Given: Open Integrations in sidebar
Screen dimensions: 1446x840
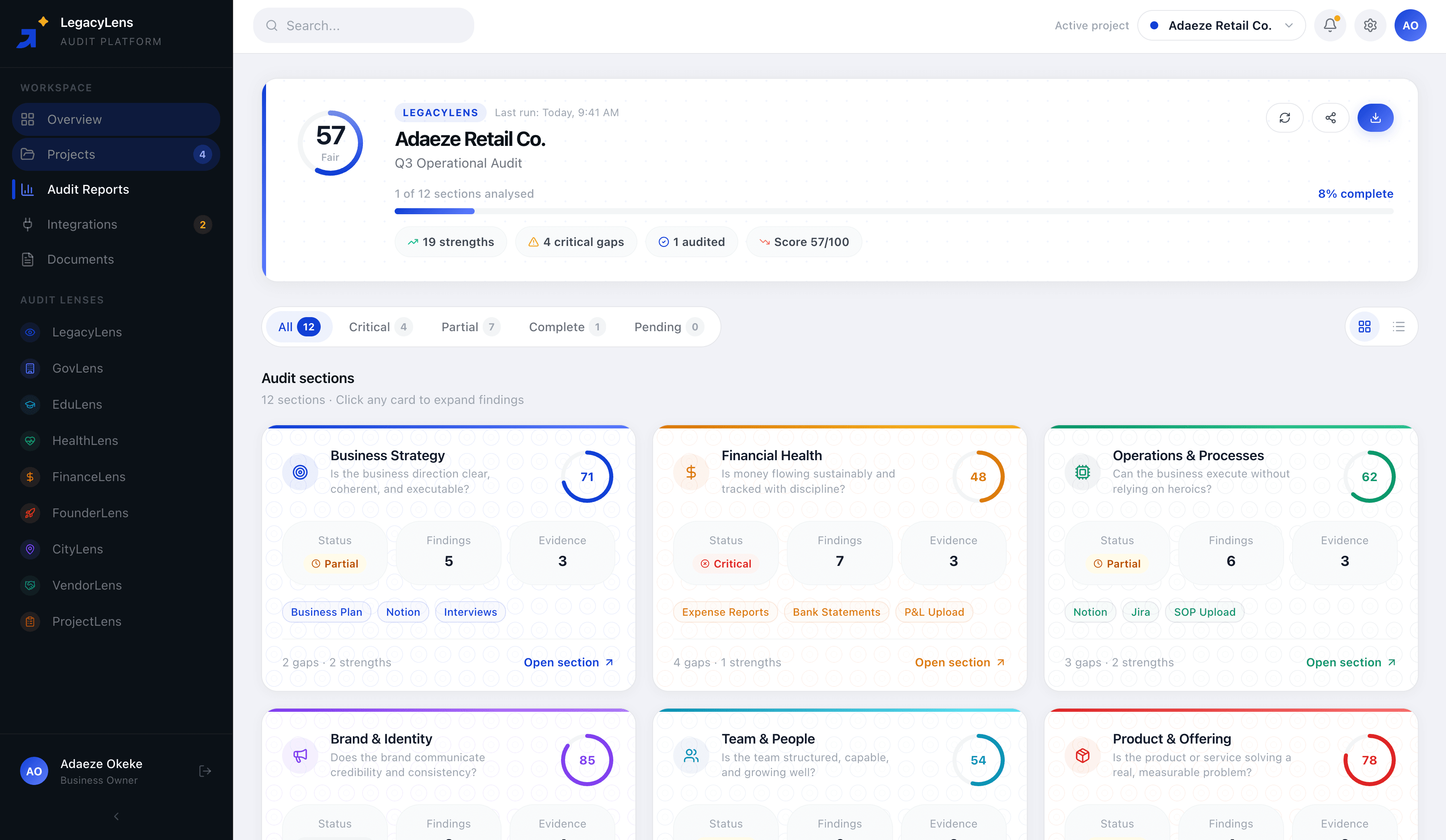Looking at the screenshot, I should click(x=116, y=224).
